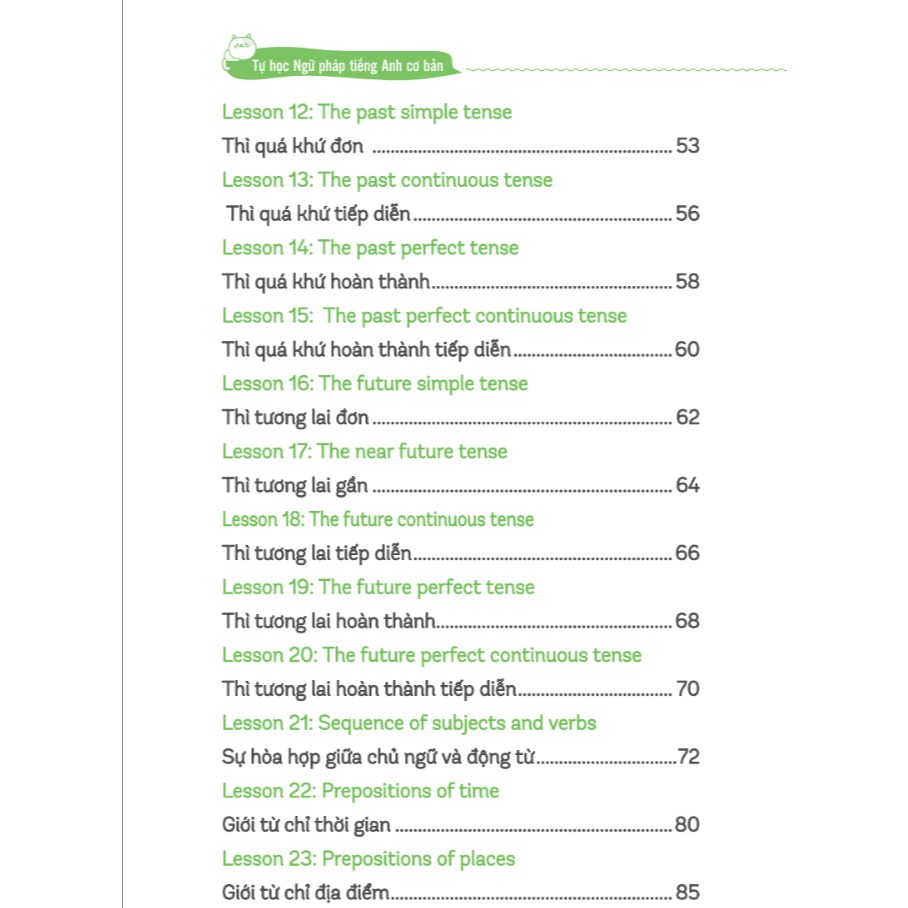Click the header title 'Tự học Ngữ pháp tiếng Anh cơ bản'

(x=340, y=68)
